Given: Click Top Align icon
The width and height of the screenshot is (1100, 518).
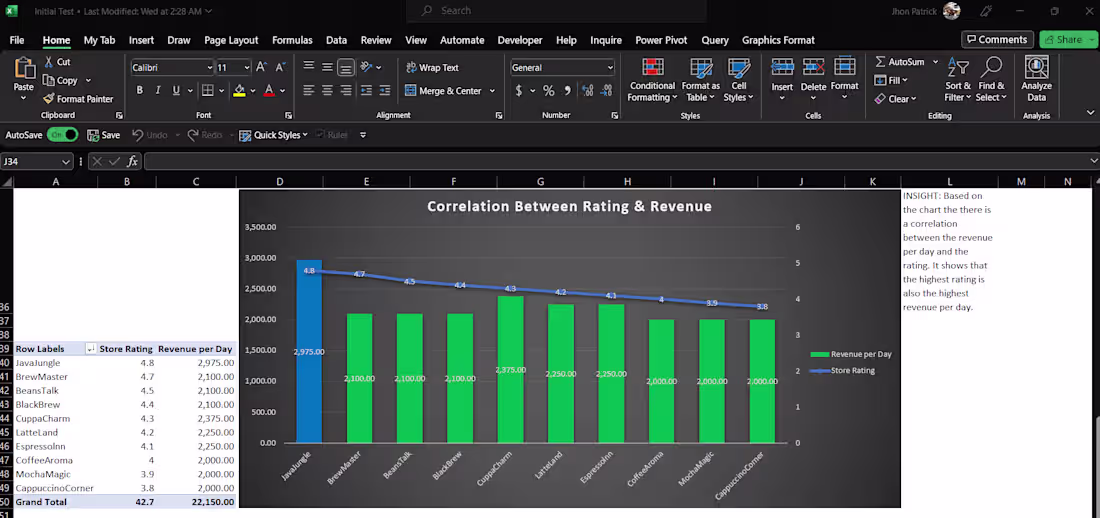Looking at the screenshot, I should click(308, 67).
